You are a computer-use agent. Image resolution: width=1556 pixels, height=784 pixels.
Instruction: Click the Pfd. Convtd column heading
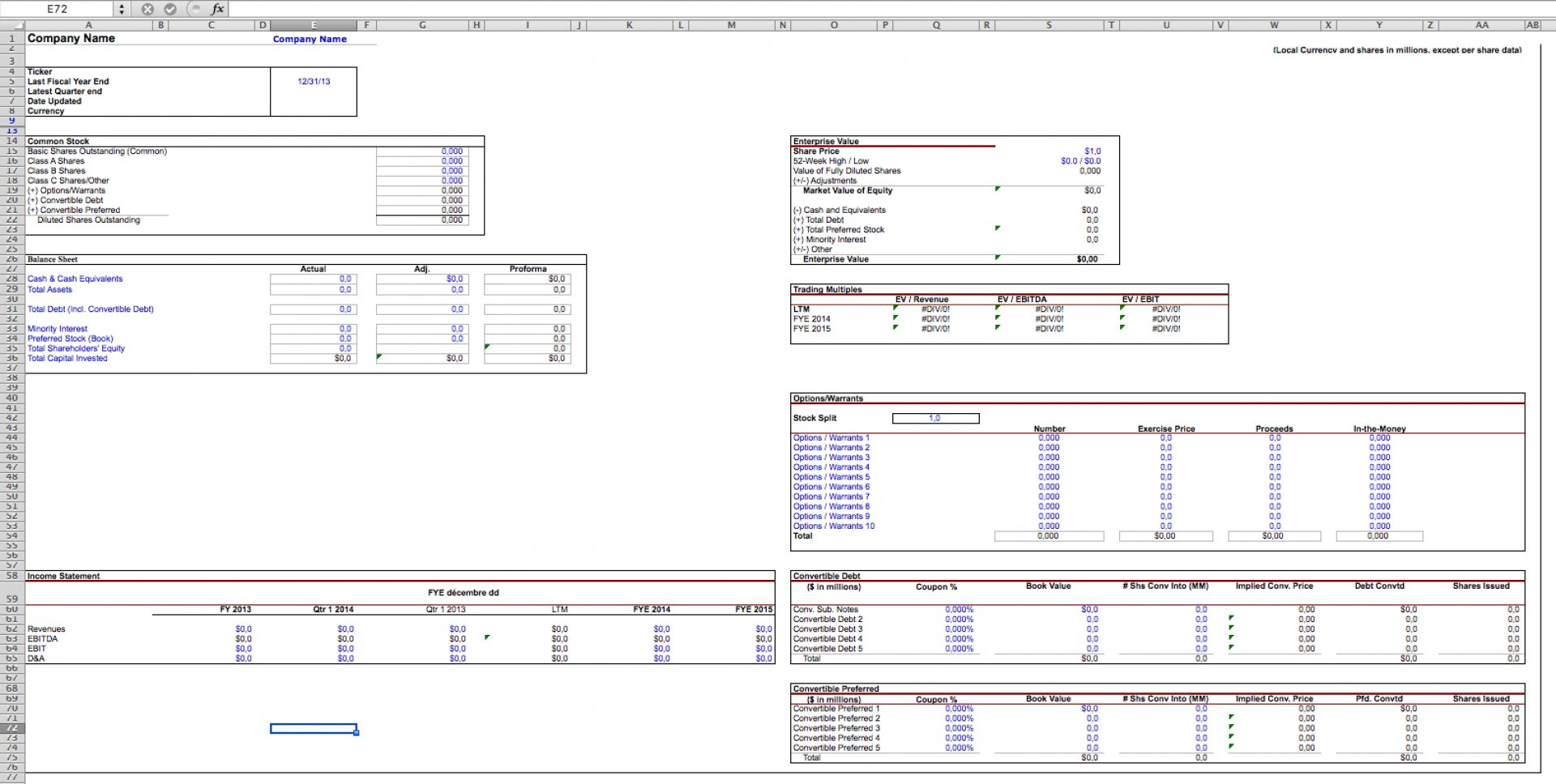click(1379, 699)
